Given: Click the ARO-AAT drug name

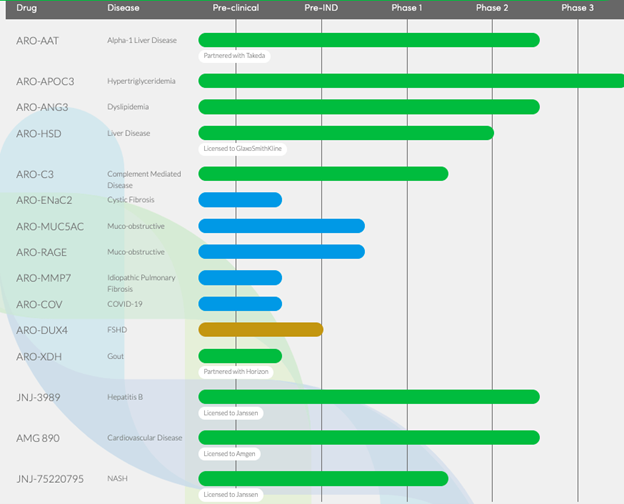Looking at the screenshot, I should click(x=38, y=41).
